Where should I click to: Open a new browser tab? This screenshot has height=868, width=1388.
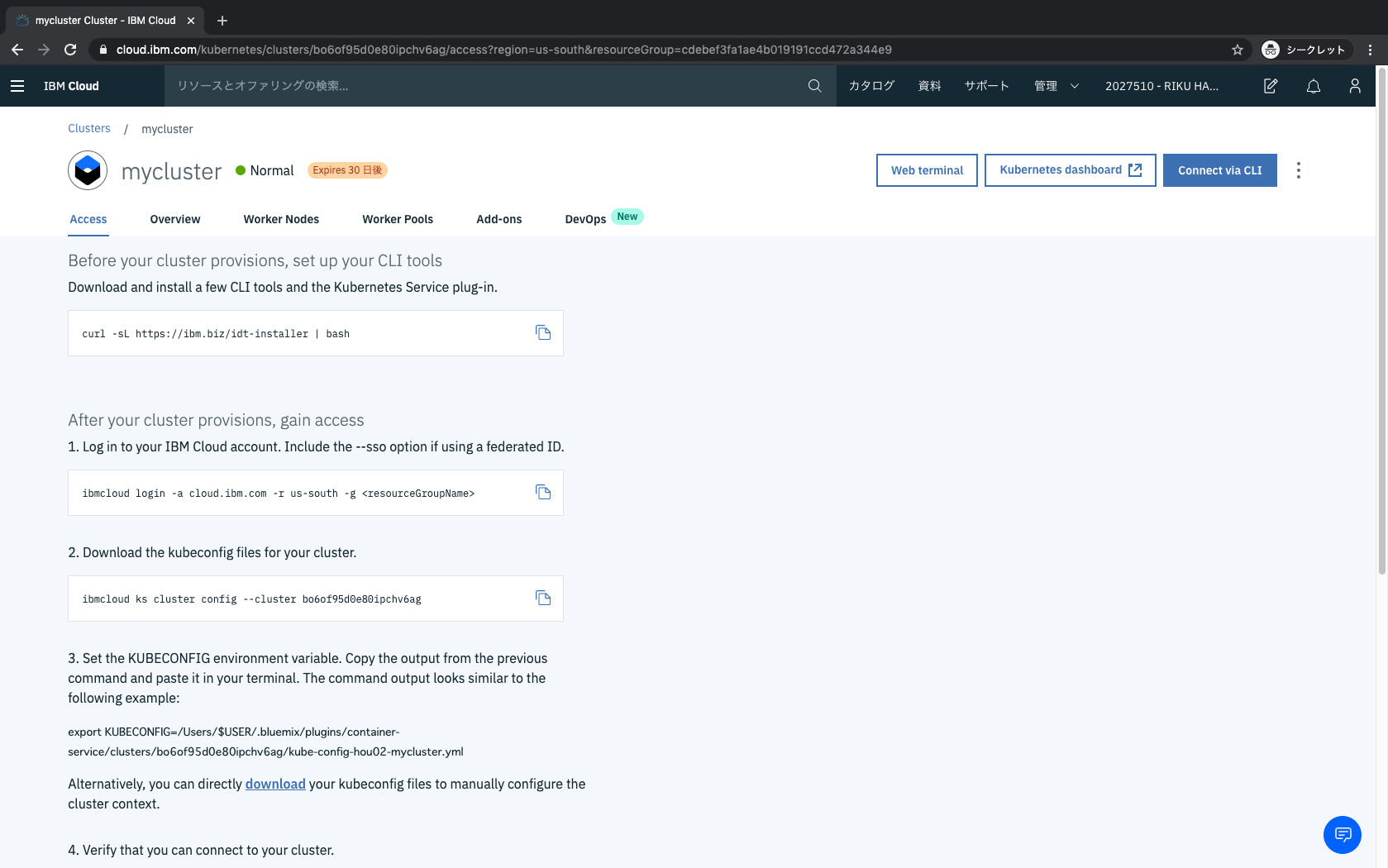coord(222,21)
